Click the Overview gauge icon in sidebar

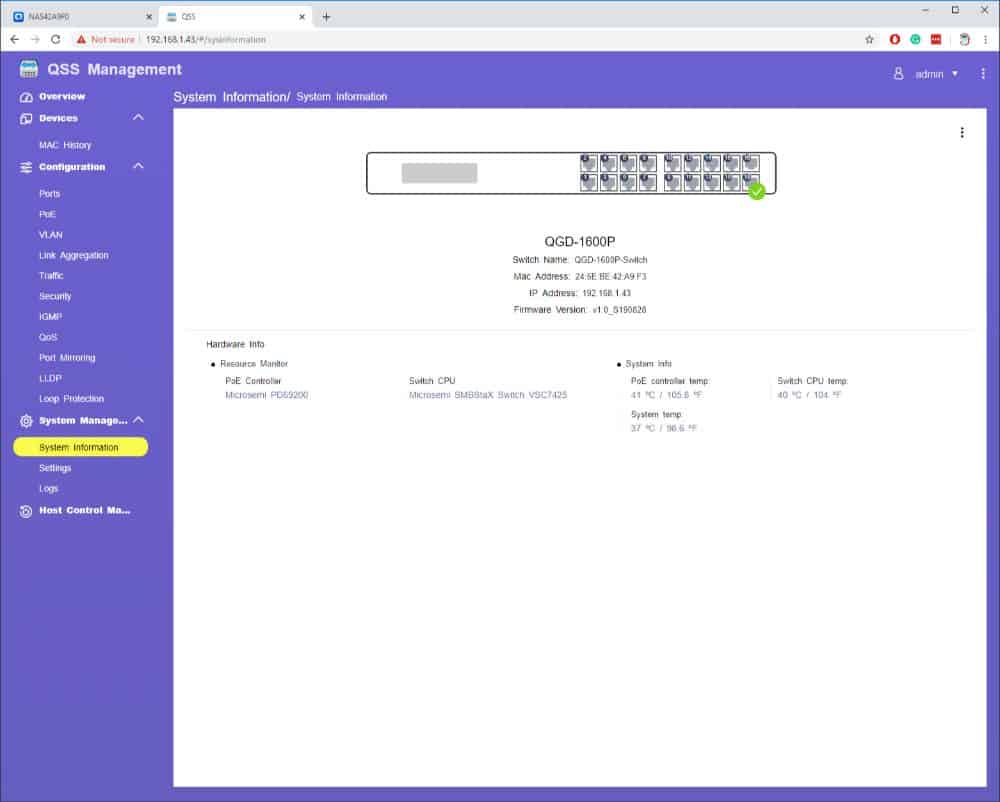click(x=26, y=97)
